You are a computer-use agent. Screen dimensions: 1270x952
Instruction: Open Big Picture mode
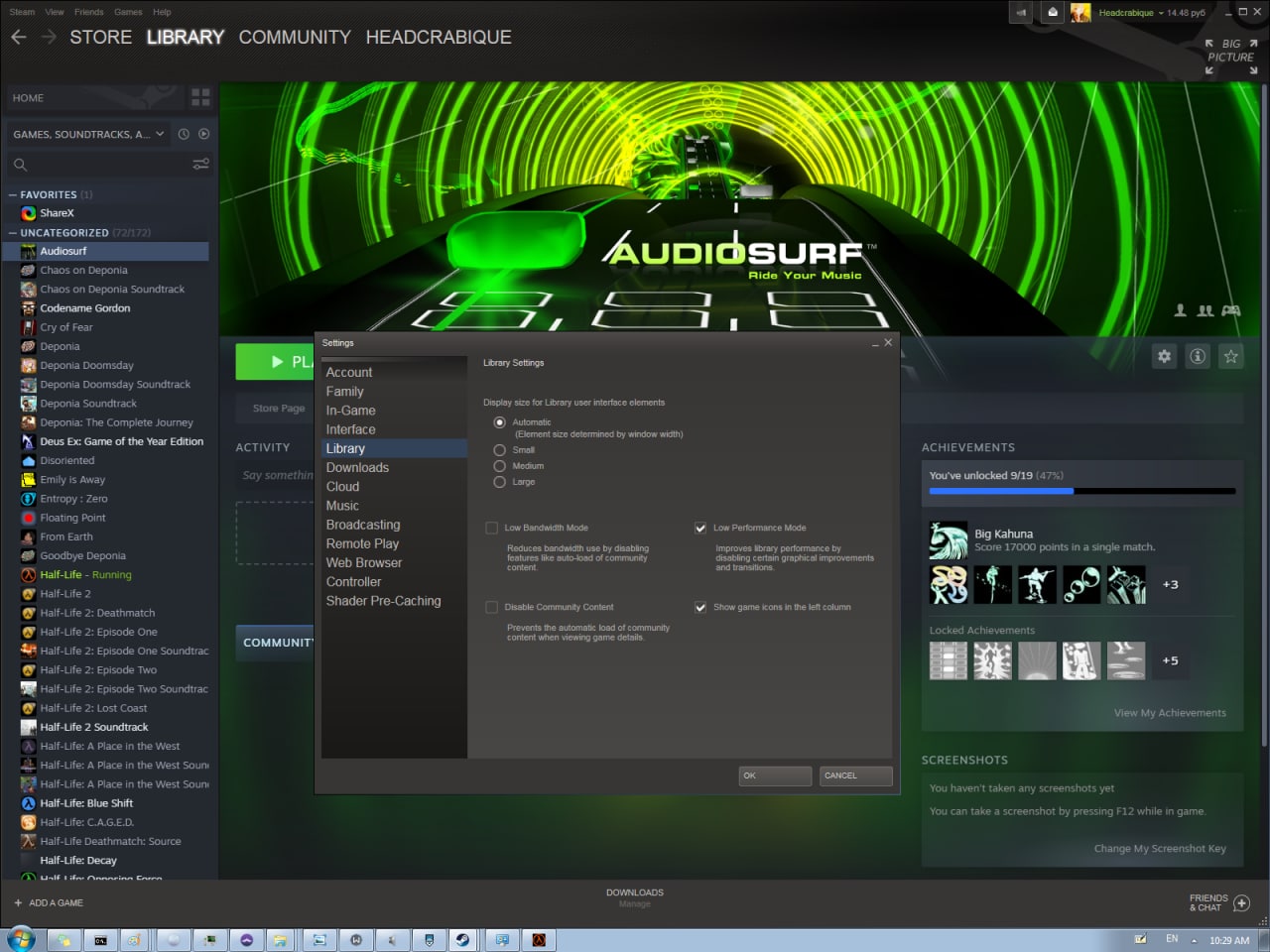[1231, 57]
